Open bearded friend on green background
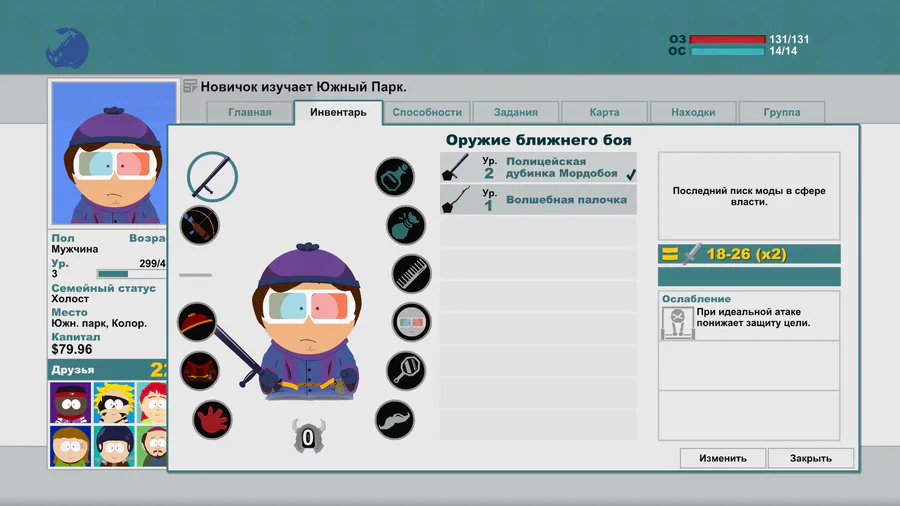The height and width of the screenshot is (506, 900). pos(152,446)
